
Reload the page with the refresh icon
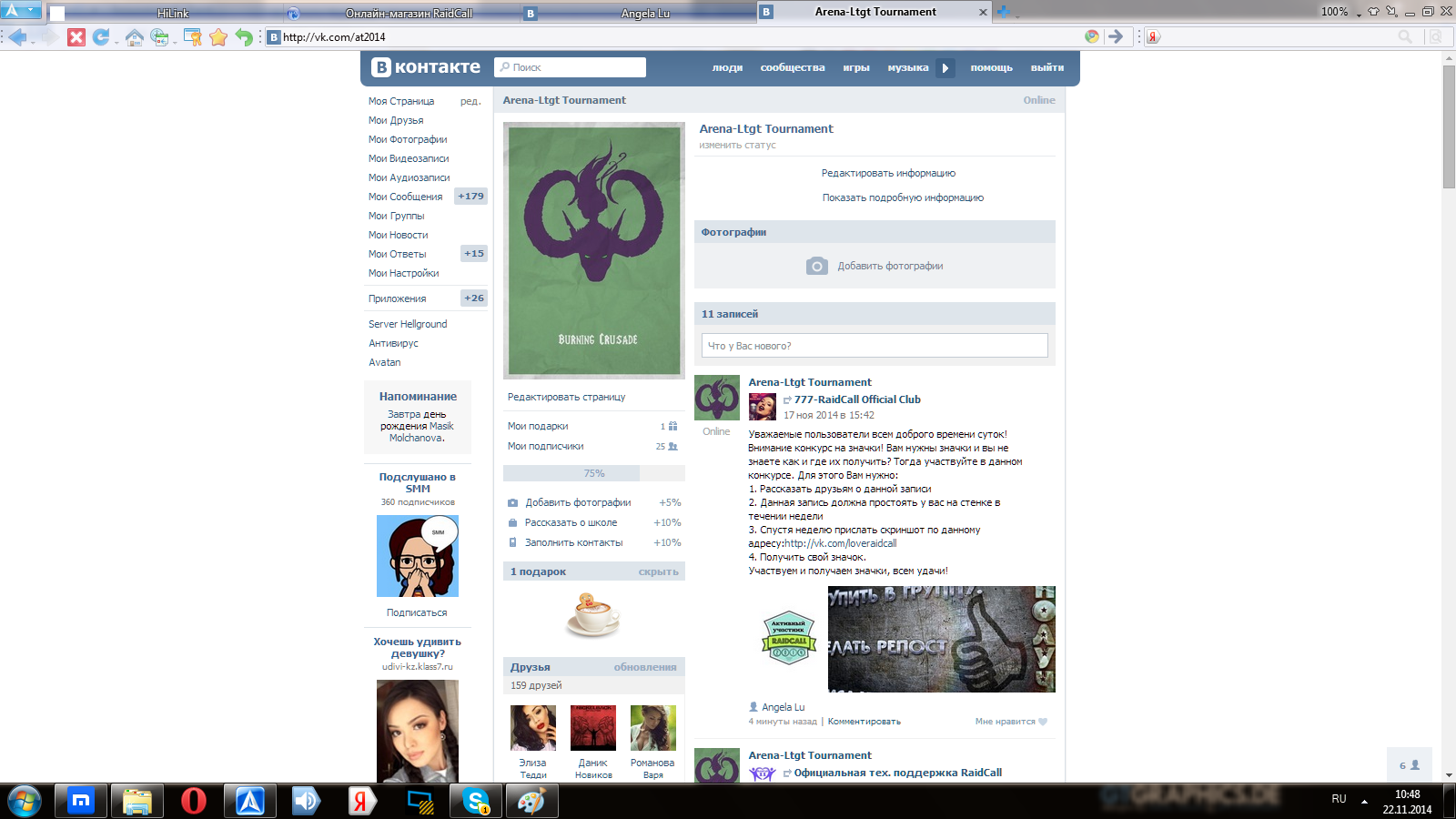[x=101, y=37]
